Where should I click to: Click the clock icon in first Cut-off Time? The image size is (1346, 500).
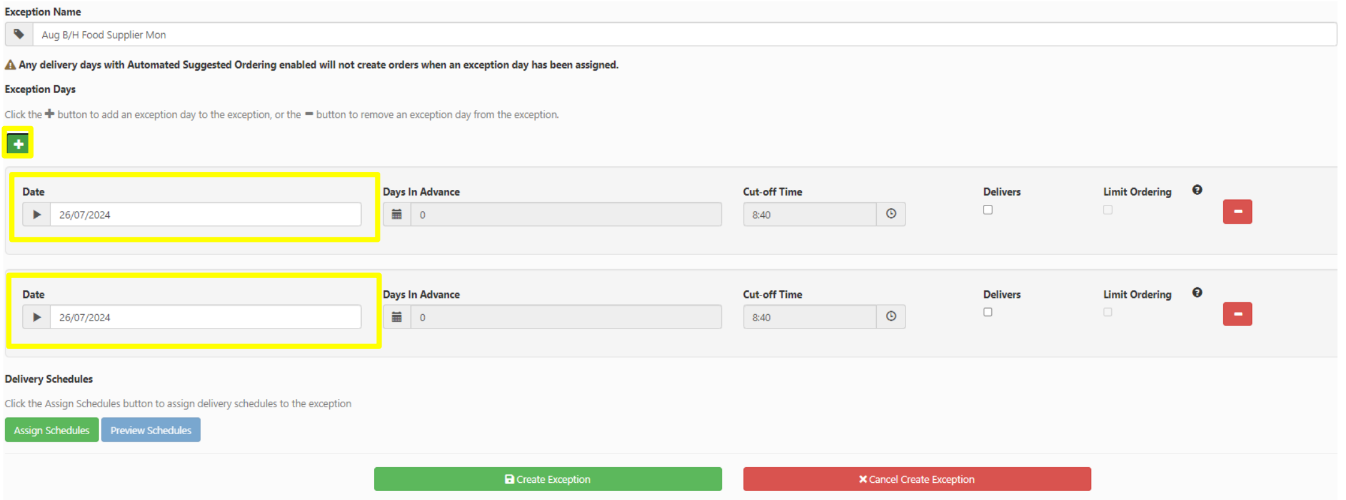click(x=891, y=214)
